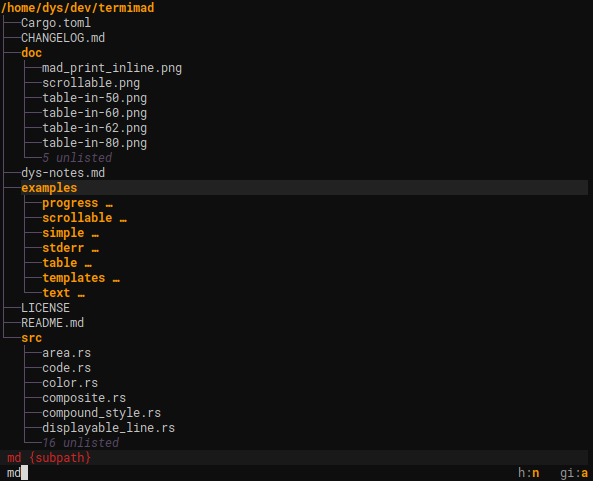Select dys-notes.md file
593x481 pixels.
coord(63,173)
